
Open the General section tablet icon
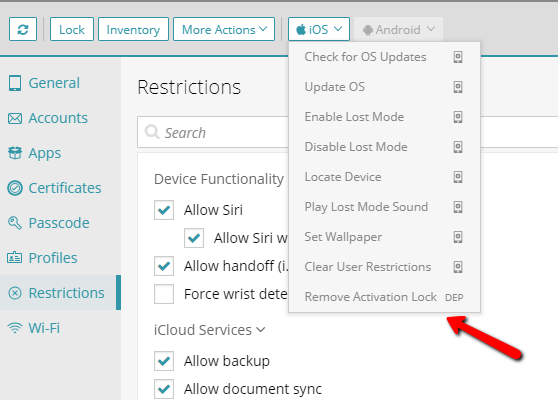click(x=15, y=83)
